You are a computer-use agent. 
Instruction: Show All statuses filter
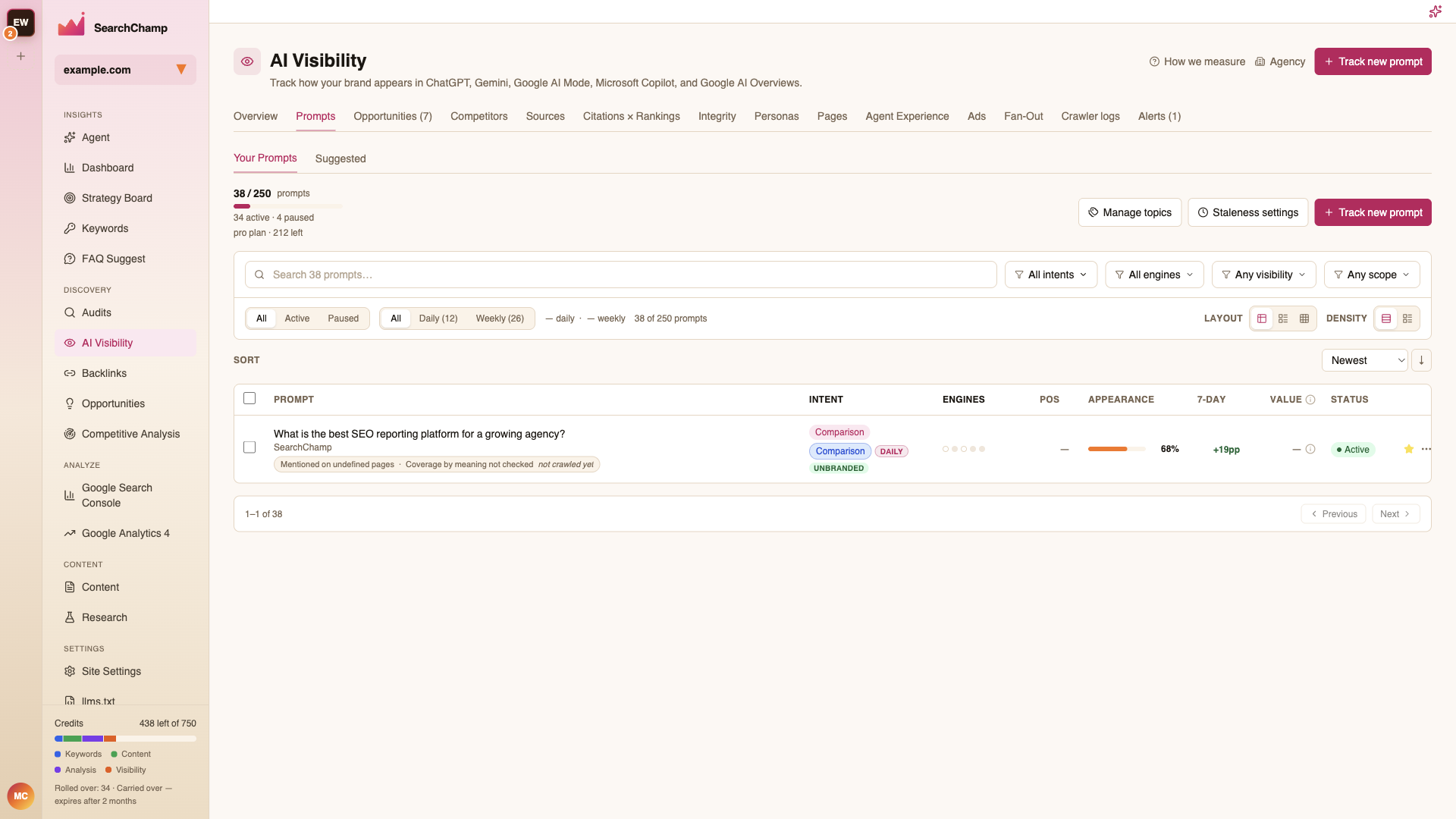pyautogui.click(x=262, y=318)
